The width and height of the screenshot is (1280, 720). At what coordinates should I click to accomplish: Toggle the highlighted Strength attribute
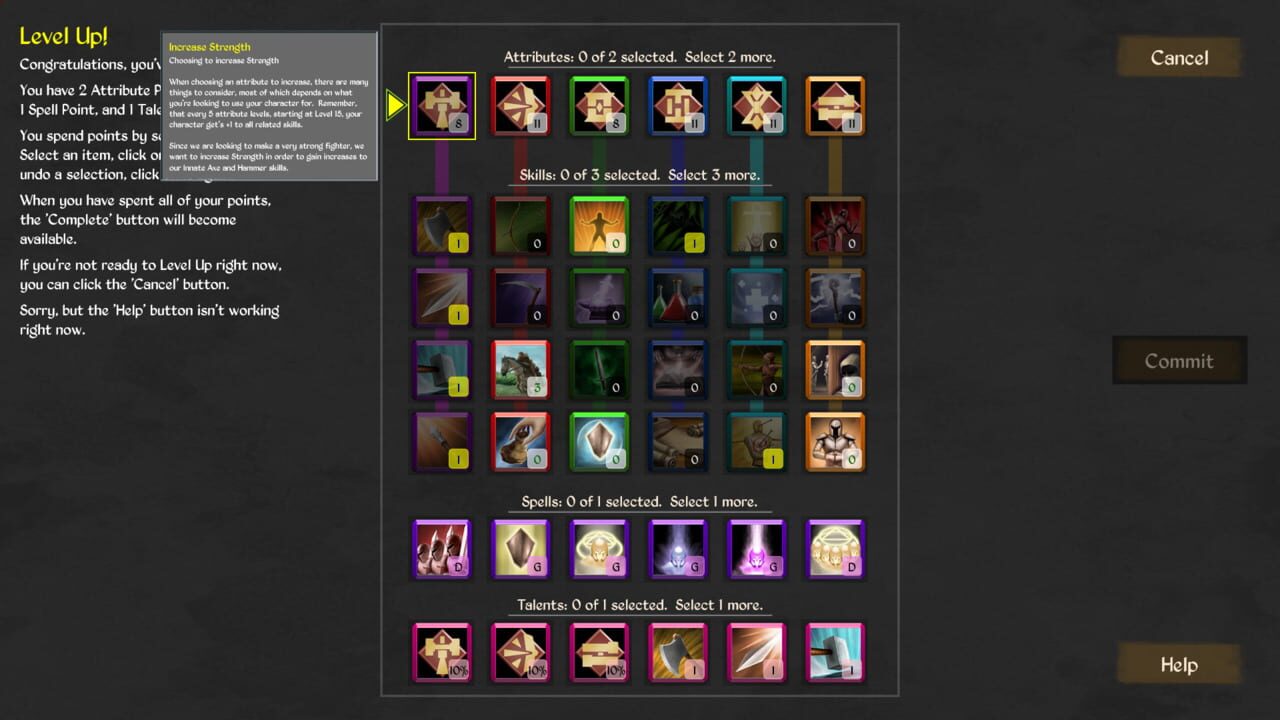(441, 104)
